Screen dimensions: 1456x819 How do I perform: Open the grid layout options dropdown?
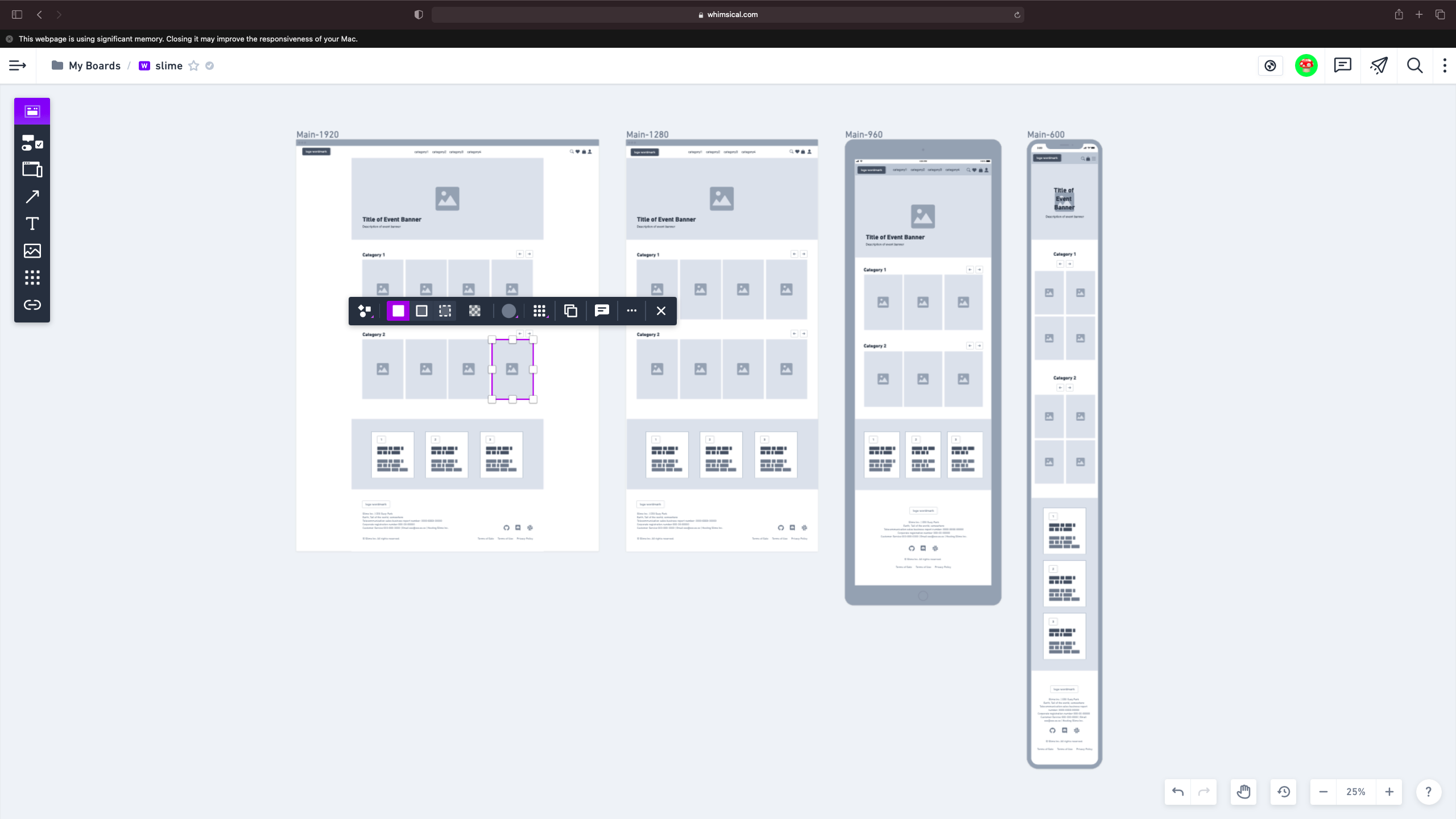point(539,311)
